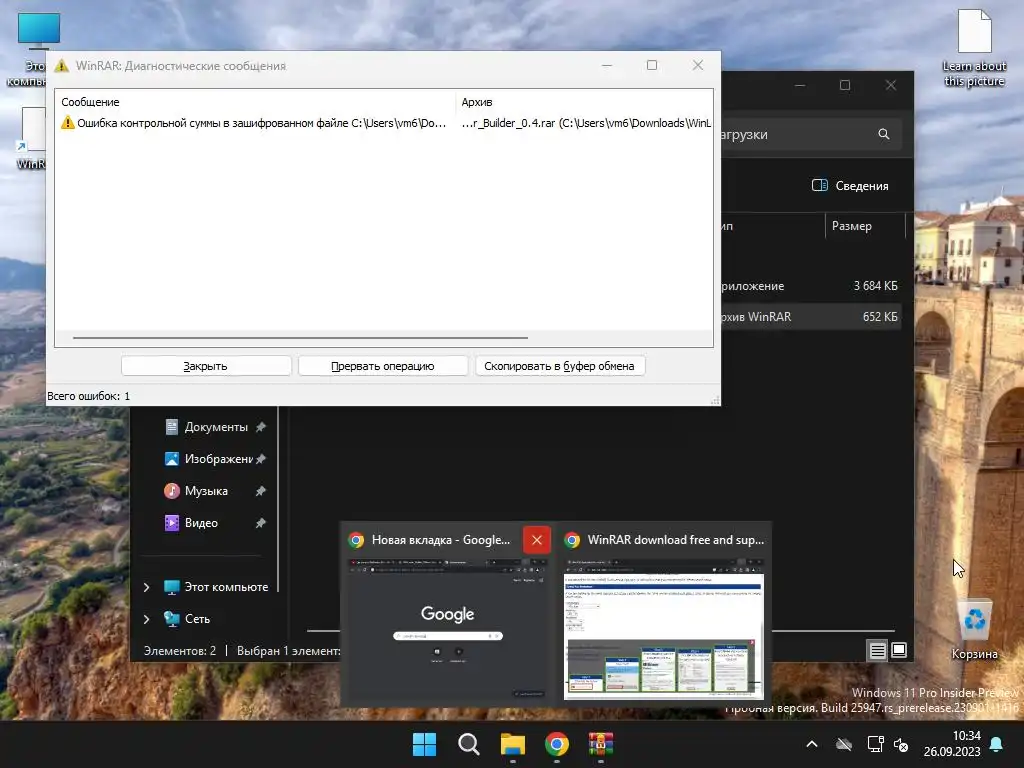Image resolution: width=1024 pixels, height=768 pixels.
Task: Click the WinRAR icon on the taskbar
Action: coord(601,744)
